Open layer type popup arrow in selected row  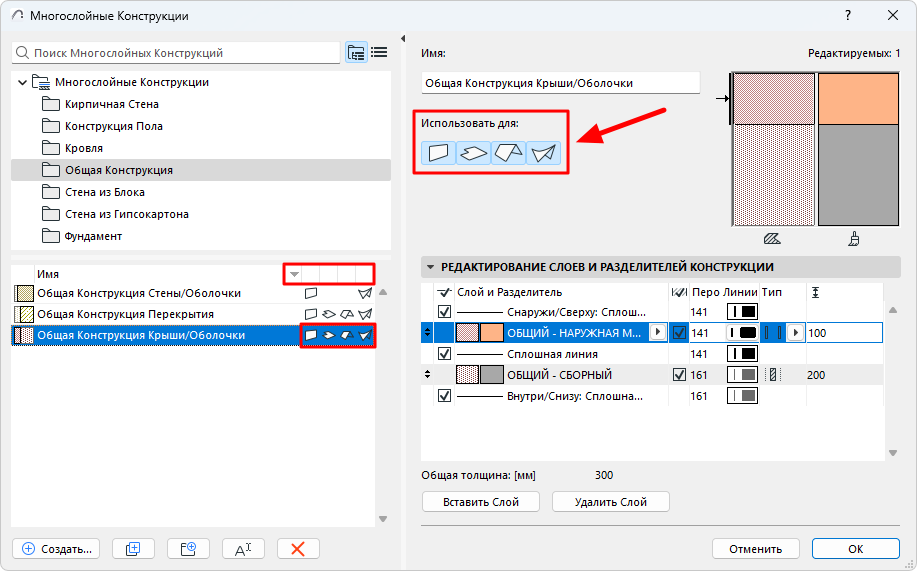(x=795, y=333)
